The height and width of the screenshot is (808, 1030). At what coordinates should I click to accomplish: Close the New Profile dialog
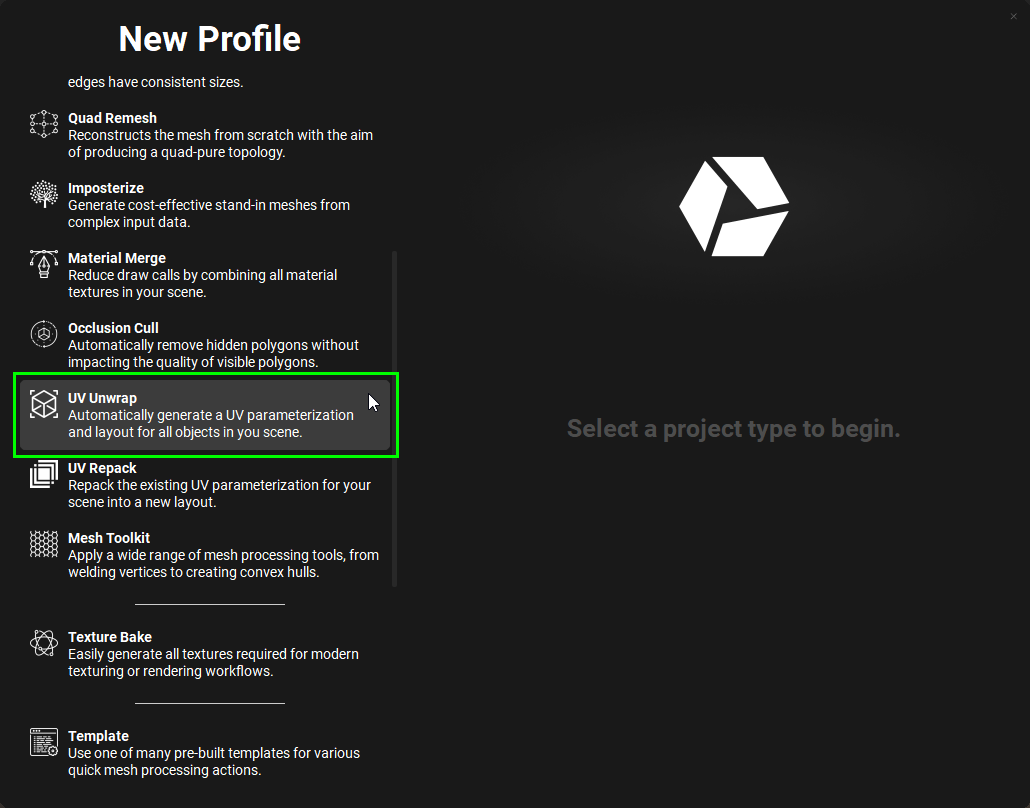pyautogui.click(x=1014, y=15)
